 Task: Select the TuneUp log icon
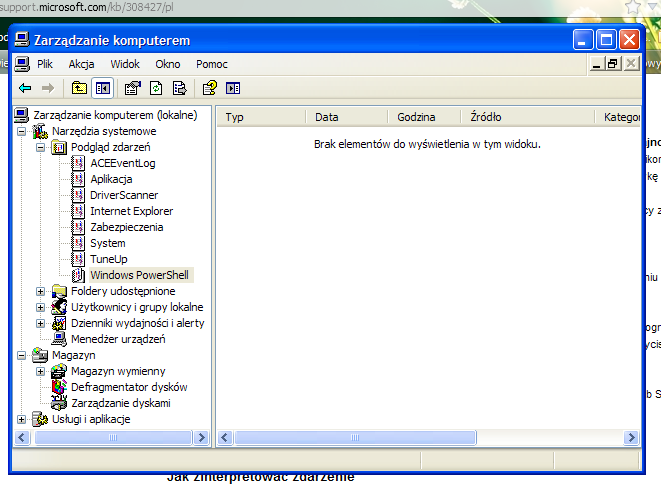(78, 259)
